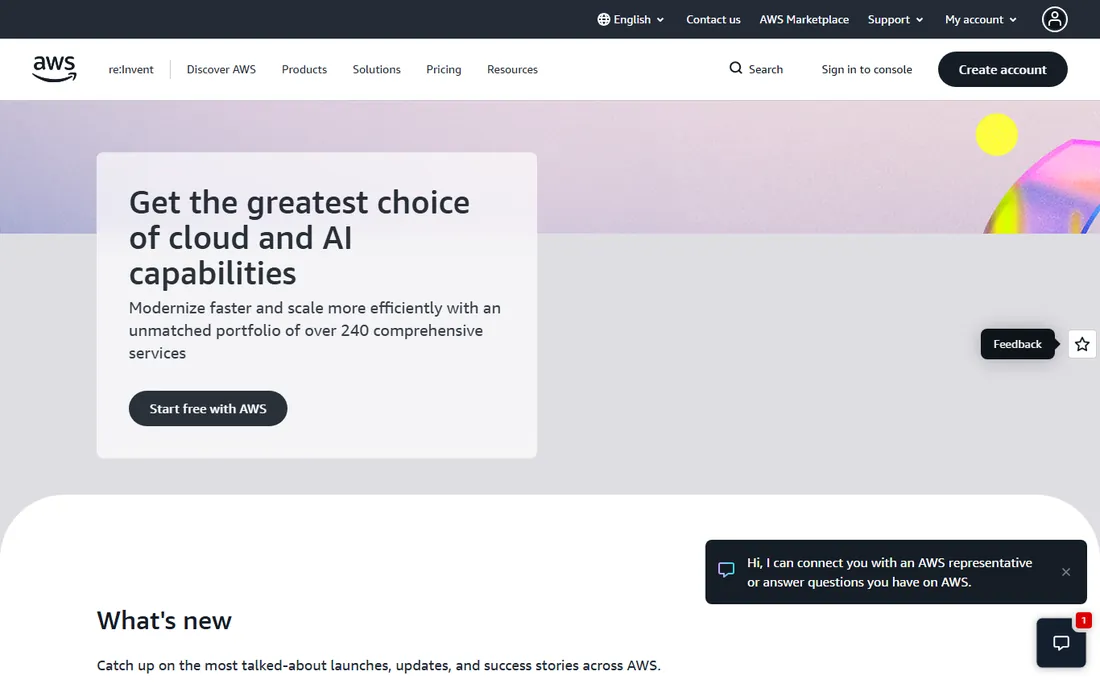Click the 'Catch up on the most talked-about' text
Screen dimensions: 1100x688
(379, 665)
